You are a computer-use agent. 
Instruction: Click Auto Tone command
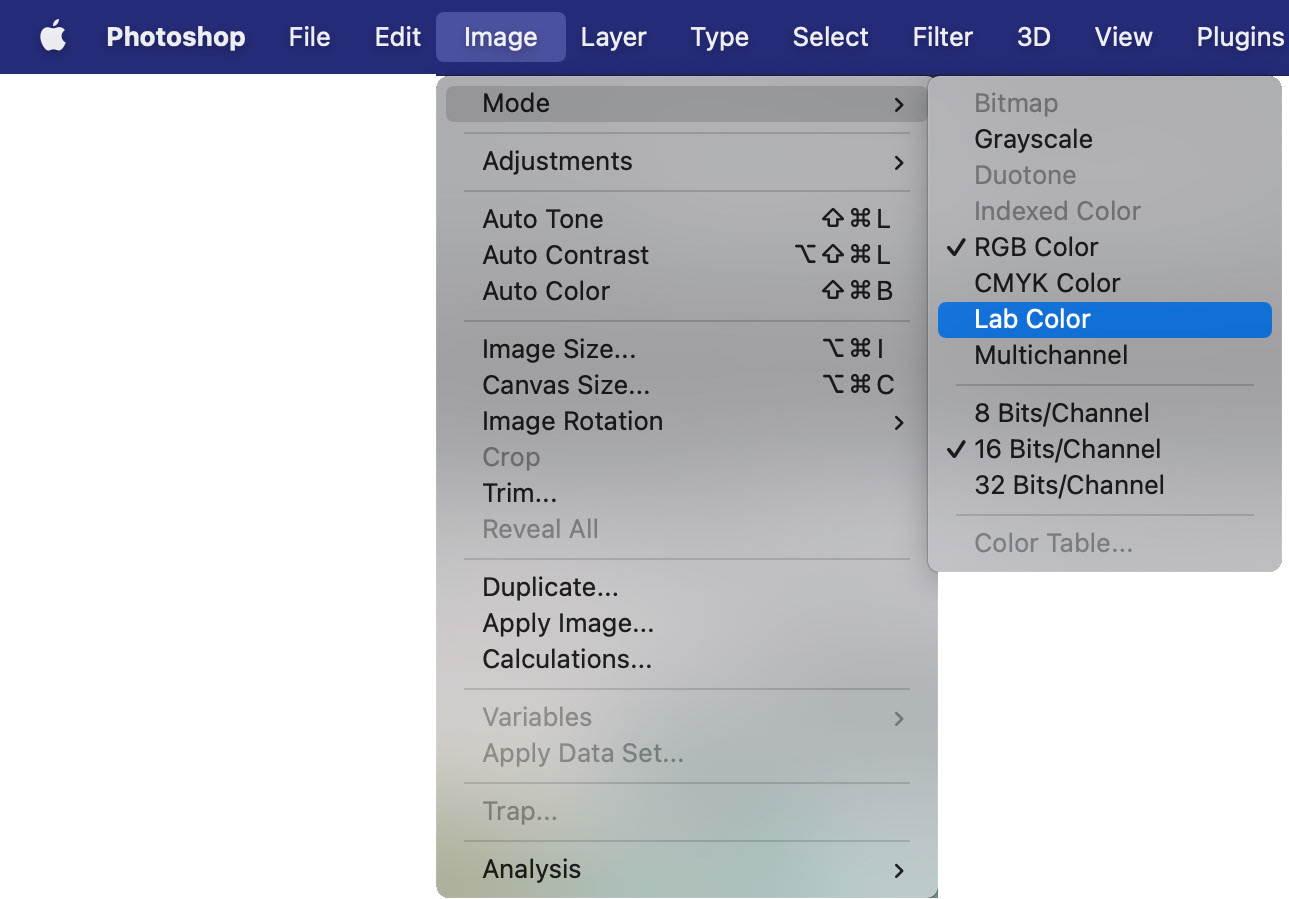pyautogui.click(x=543, y=219)
